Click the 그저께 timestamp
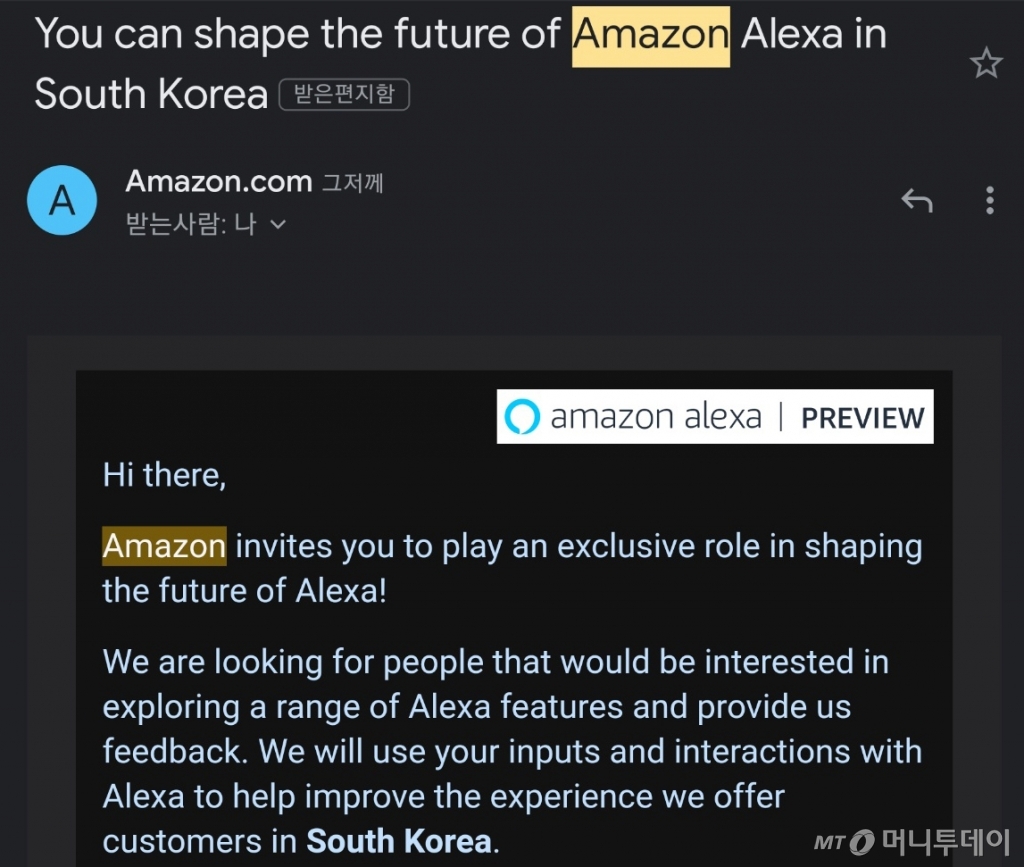This screenshot has width=1024, height=867. point(352,184)
